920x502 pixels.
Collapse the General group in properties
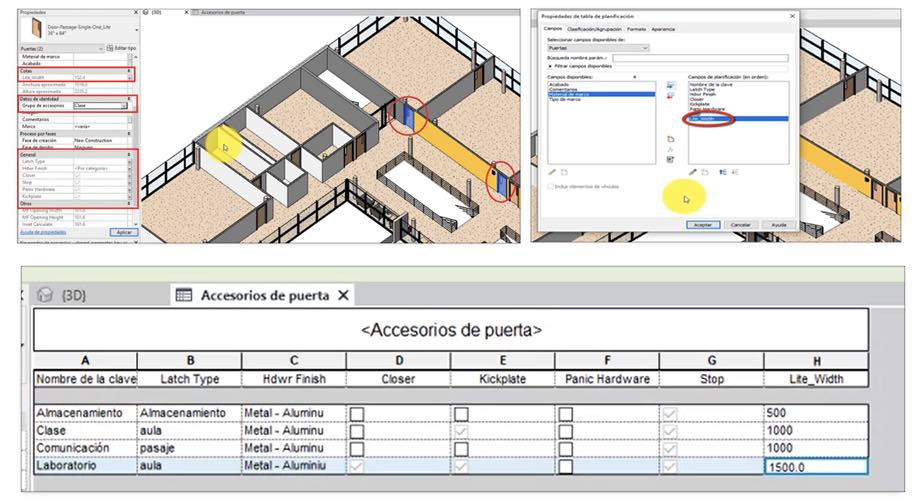pos(130,154)
